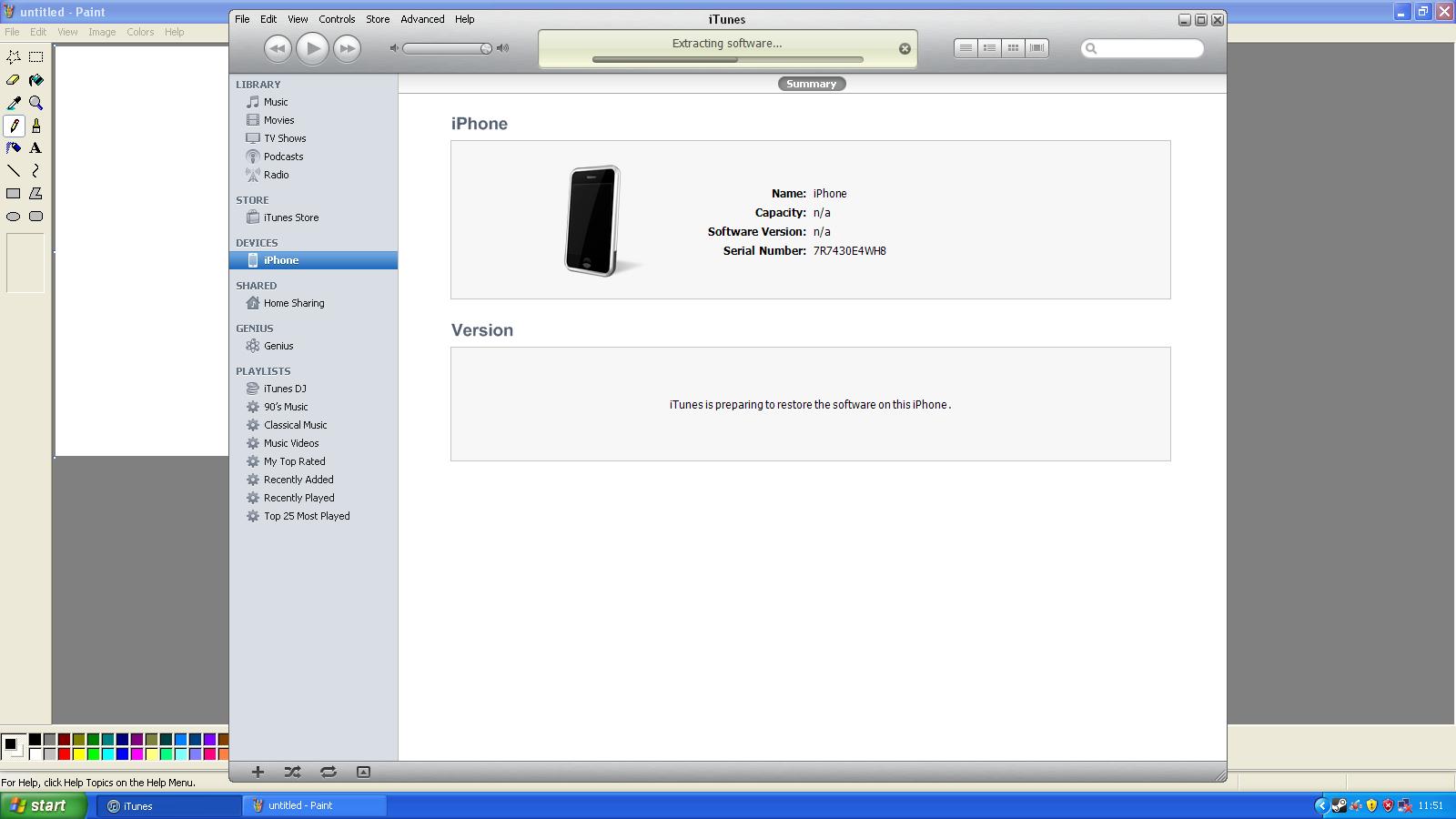This screenshot has height=819, width=1456.
Task: Click the low volume speaker icon
Action: (394, 48)
